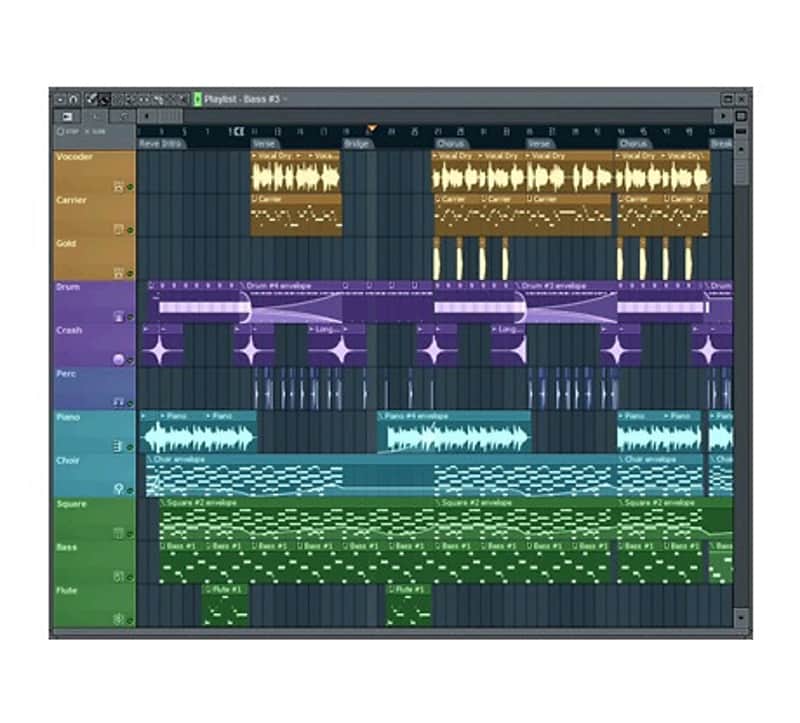Viewport: 800px width, 723px height.
Task: Mute the Carrier track
Action: pos(130,231)
